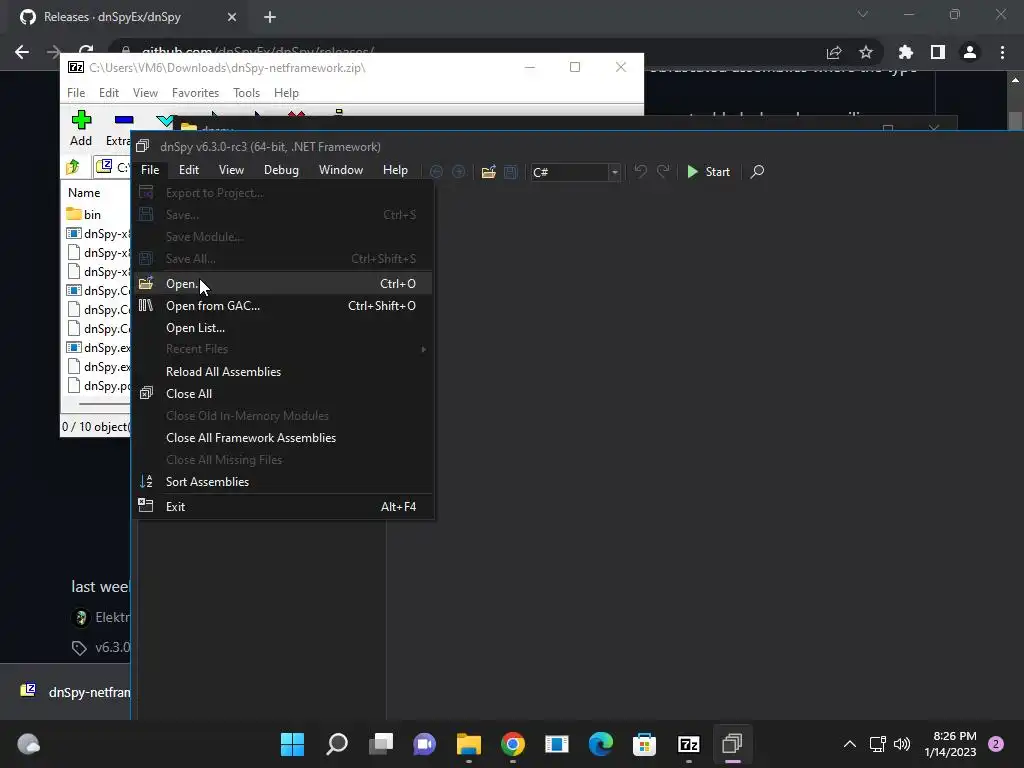Click the Open folder icon in dnSpy toolbar
Image resolution: width=1024 pixels, height=768 pixels.
coord(488,172)
